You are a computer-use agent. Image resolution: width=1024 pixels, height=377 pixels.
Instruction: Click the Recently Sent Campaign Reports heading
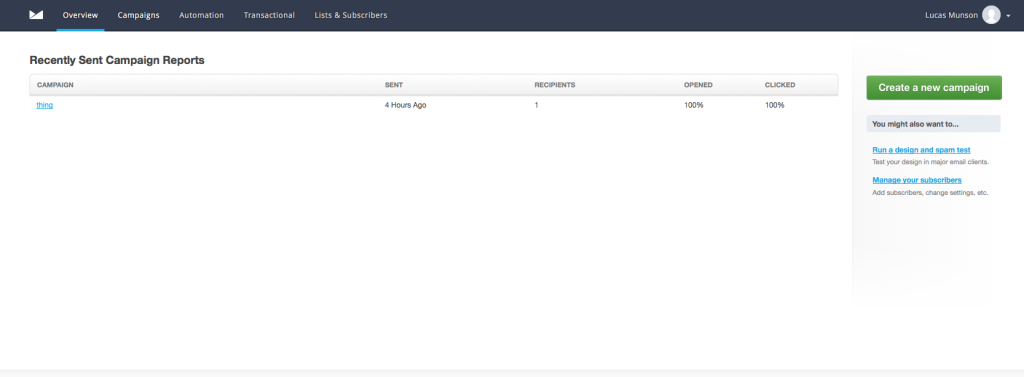(x=117, y=60)
